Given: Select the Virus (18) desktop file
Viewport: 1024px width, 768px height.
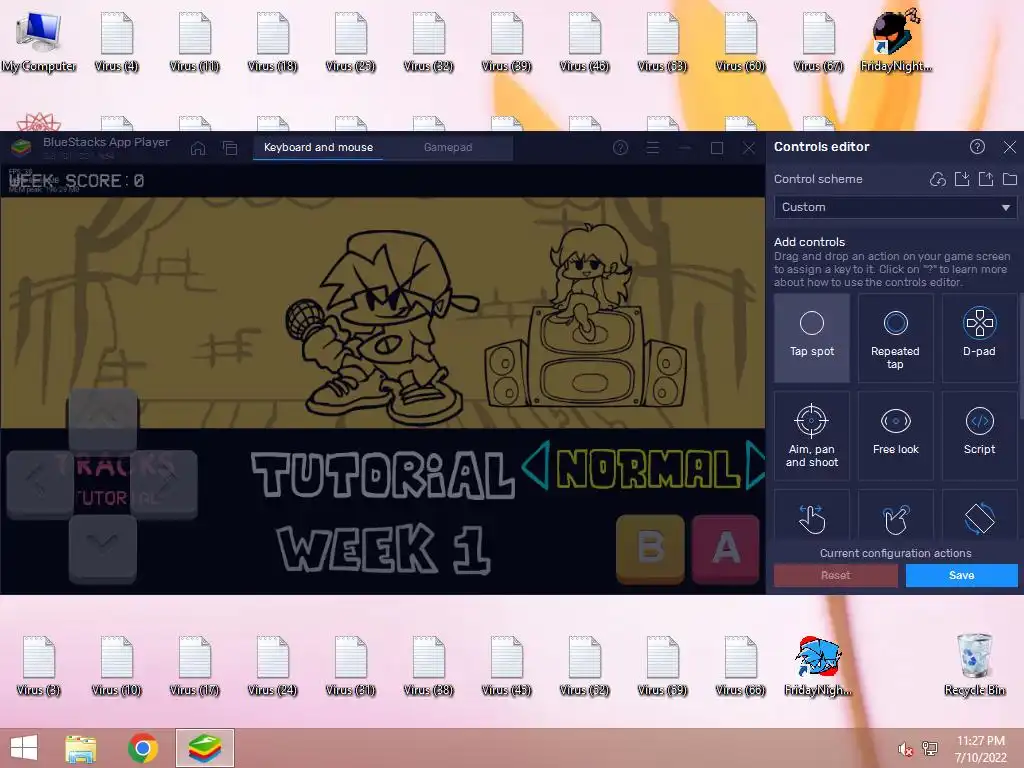Looking at the screenshot, I should point(272,42).
